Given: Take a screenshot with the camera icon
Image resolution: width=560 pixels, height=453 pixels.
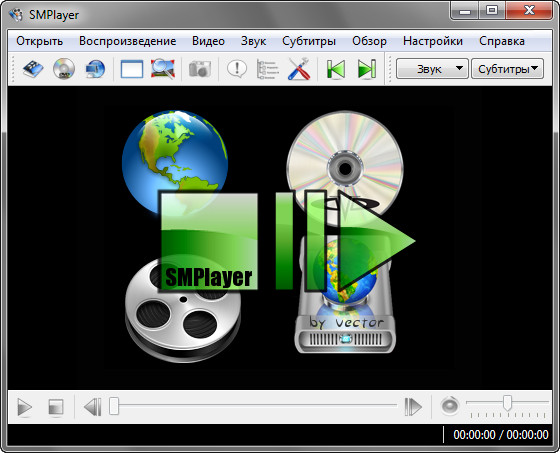Looking at the screenshot, I should tap(200, 69).
